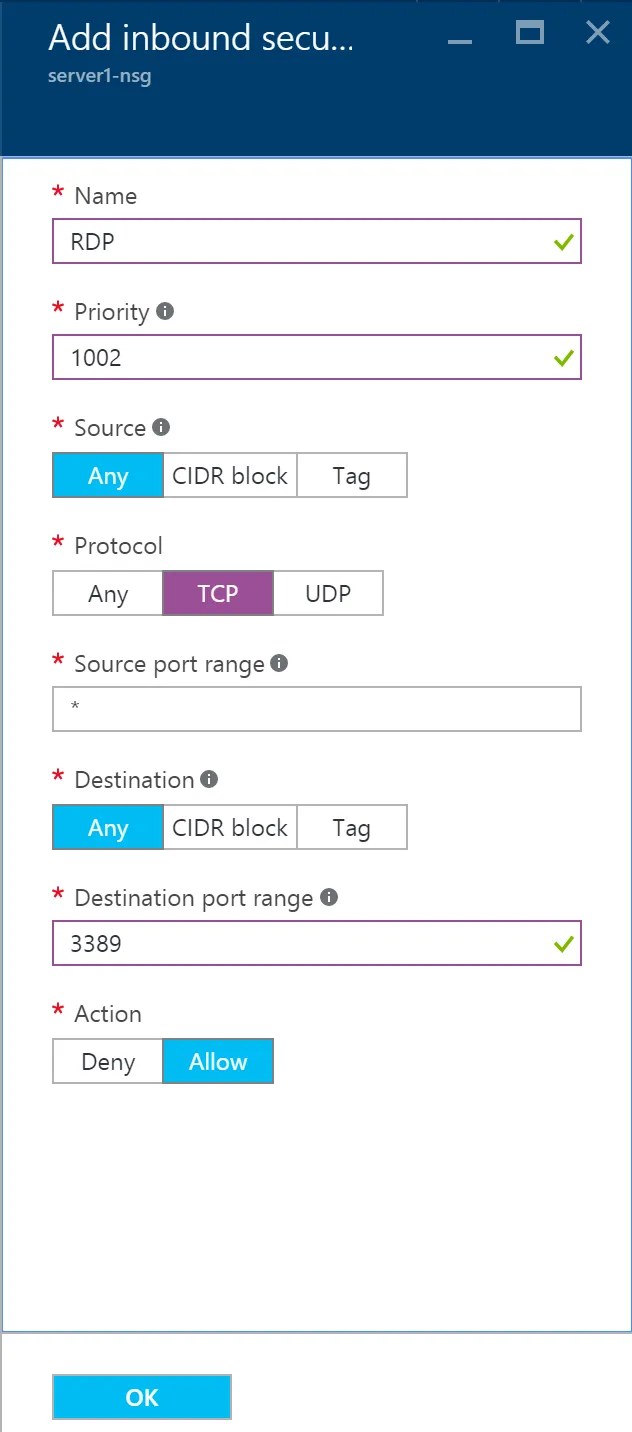Set Protocol to Any

[108, 593]
